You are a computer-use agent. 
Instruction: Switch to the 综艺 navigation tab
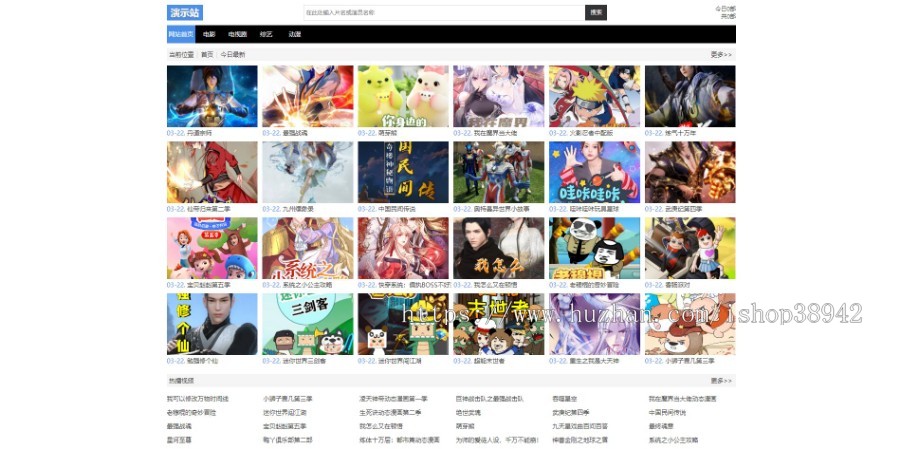tap(266, 34)
